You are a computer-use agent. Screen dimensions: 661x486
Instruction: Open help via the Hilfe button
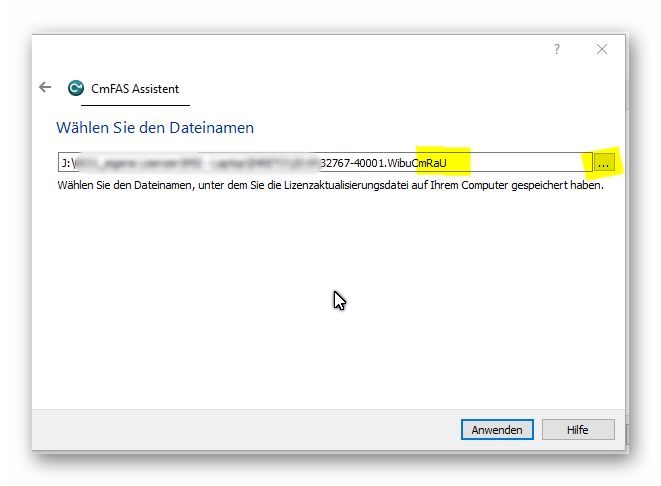578,429
